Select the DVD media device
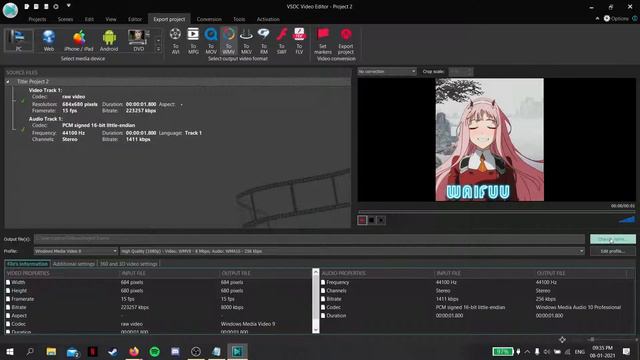The width and height of the screenshot is (640, 360). [138, 40]
